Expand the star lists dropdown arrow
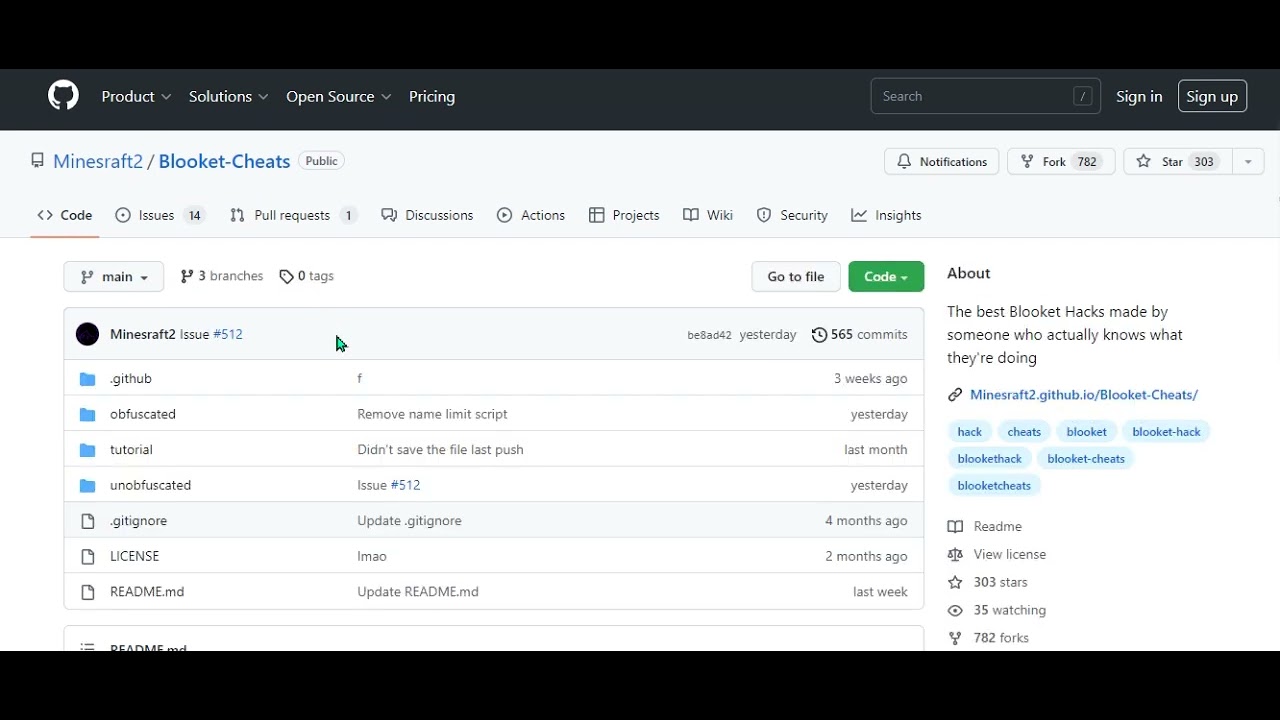 [x=1248, y=162]
